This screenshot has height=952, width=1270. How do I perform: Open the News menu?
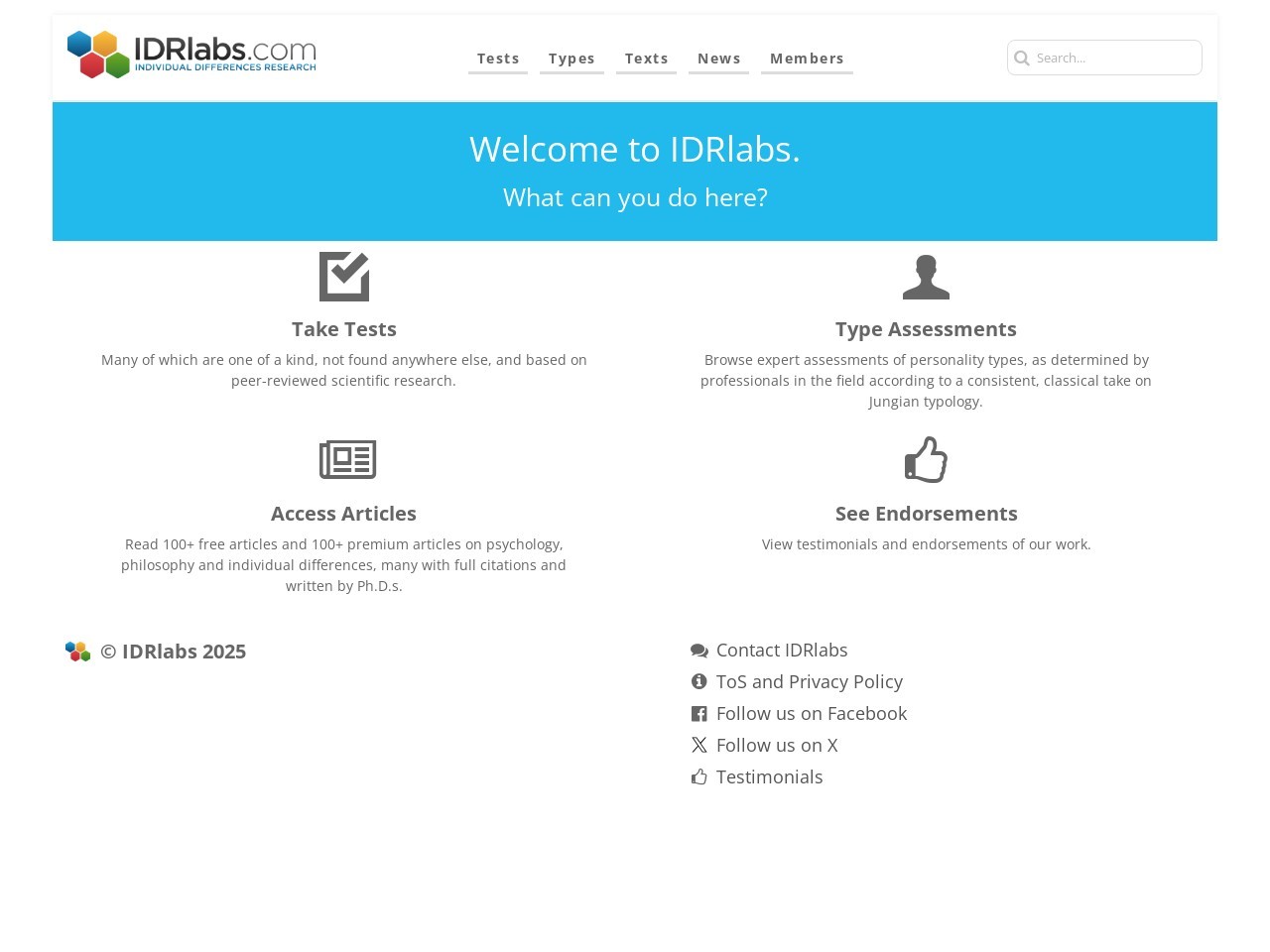tap(718, 59)
